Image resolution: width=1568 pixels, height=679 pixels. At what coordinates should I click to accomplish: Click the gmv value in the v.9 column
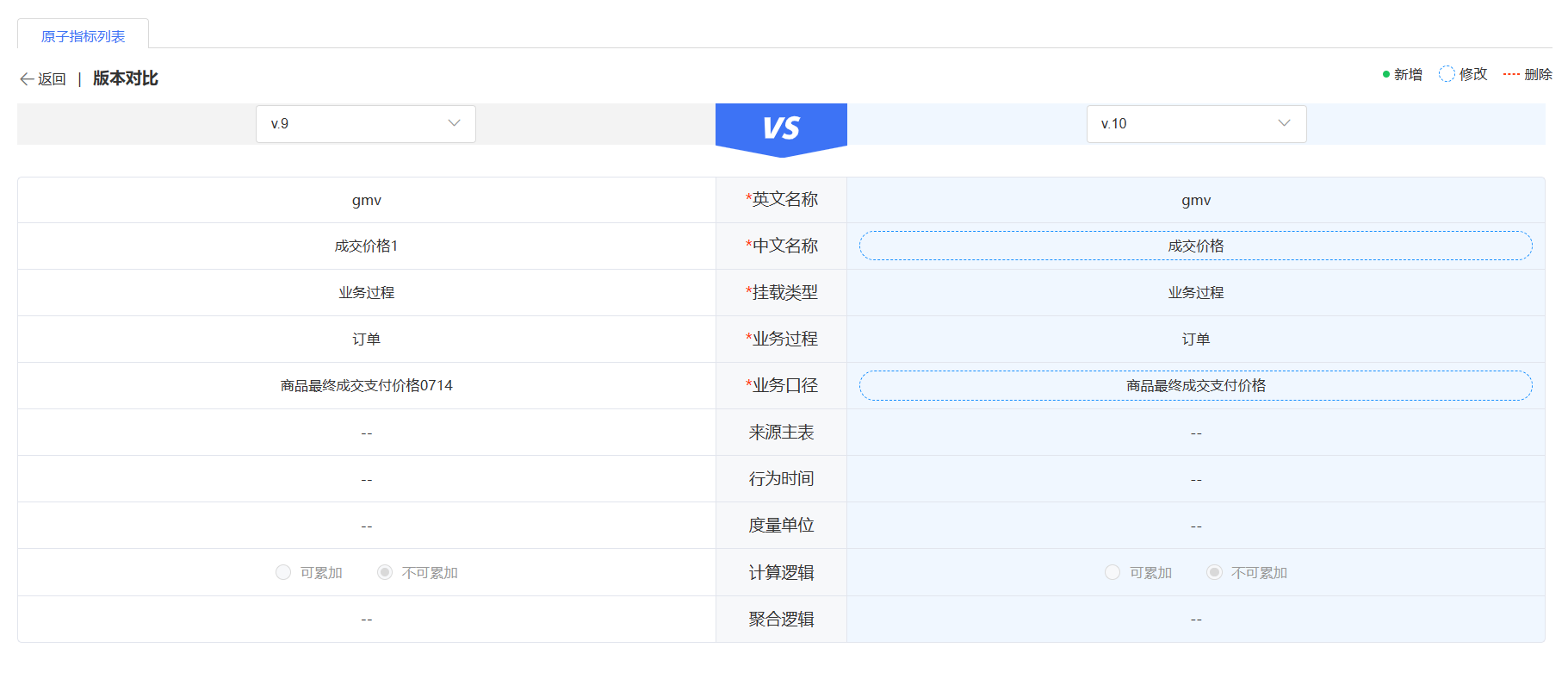click(x=367, y=201)
